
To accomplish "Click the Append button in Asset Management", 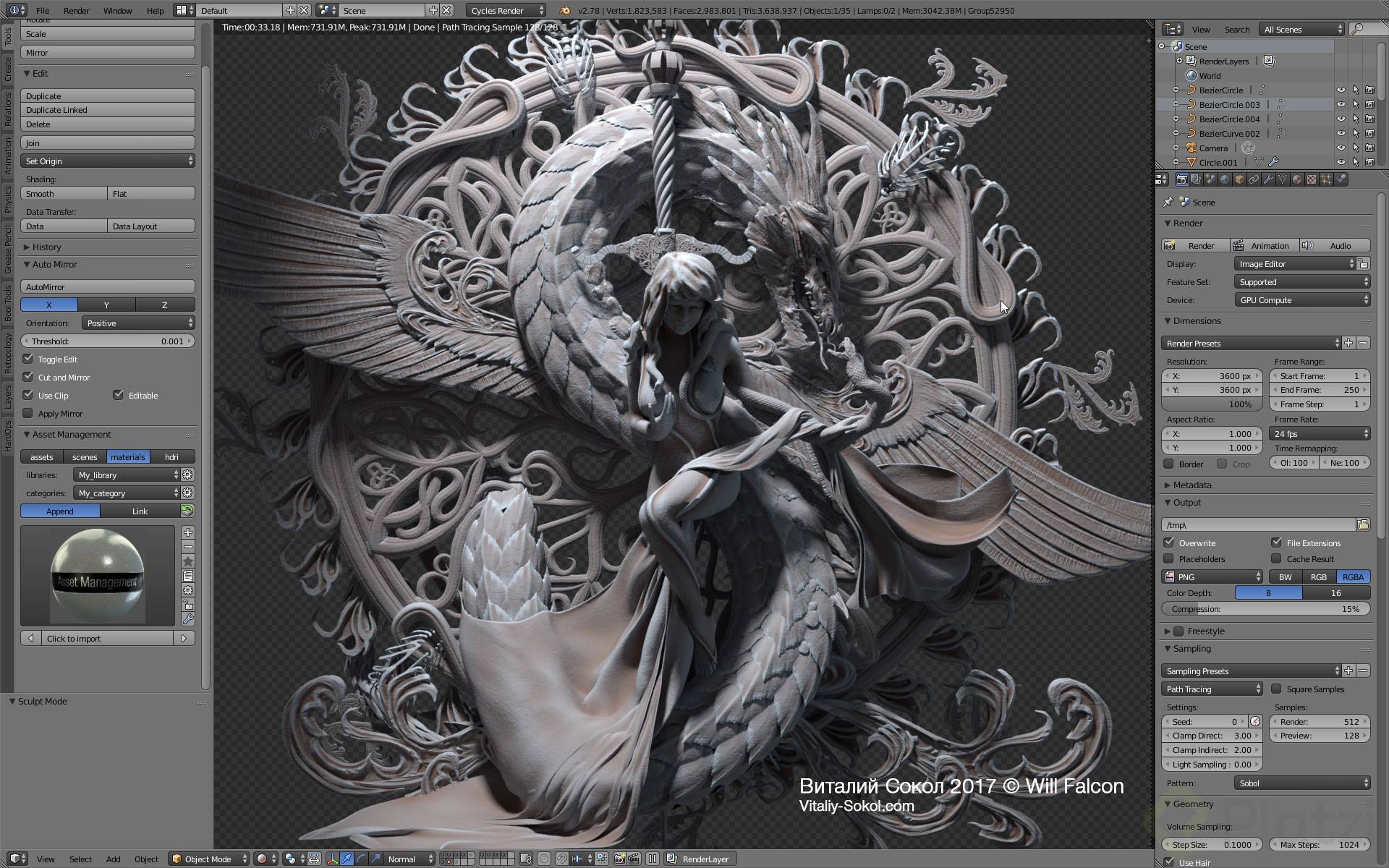I will 60,511.
